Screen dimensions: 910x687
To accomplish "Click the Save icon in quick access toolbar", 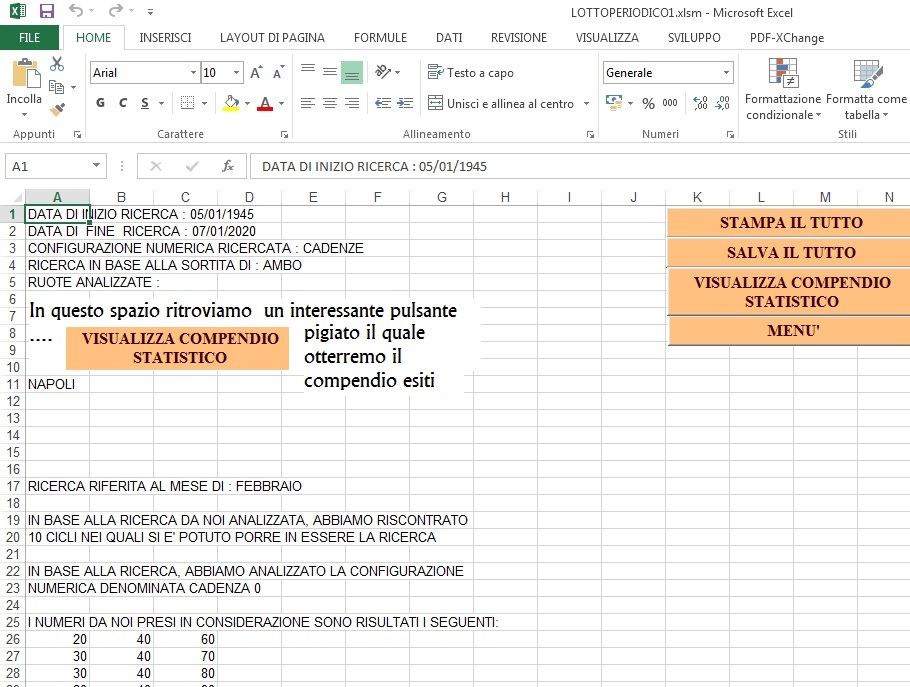I will [46, 10].
